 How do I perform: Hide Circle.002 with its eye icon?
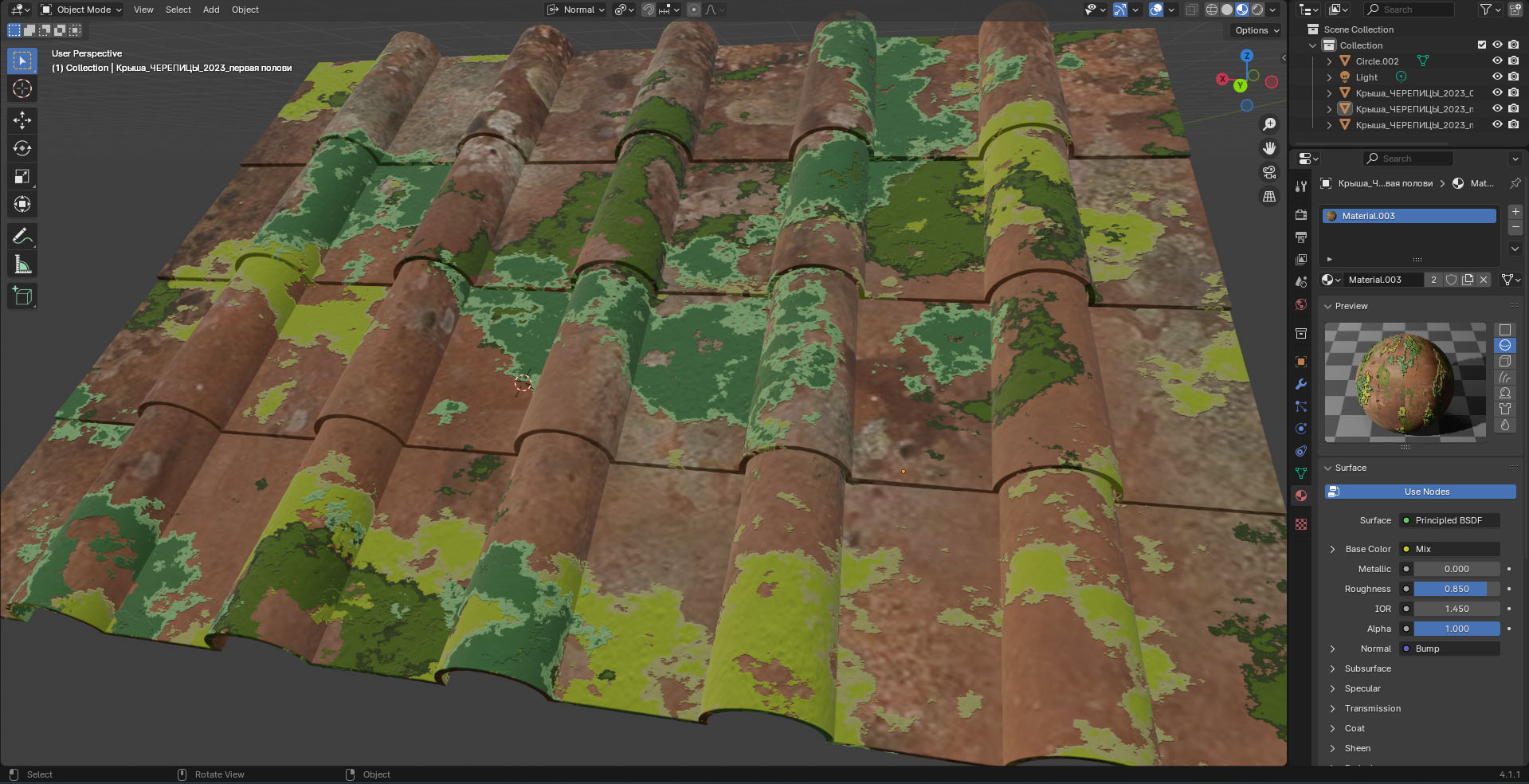click(1497, 61)
